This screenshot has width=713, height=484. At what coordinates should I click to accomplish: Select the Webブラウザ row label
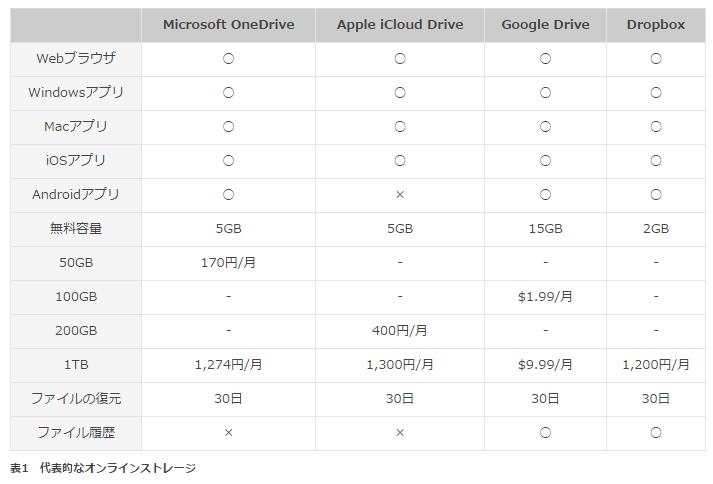click(76, 59)
